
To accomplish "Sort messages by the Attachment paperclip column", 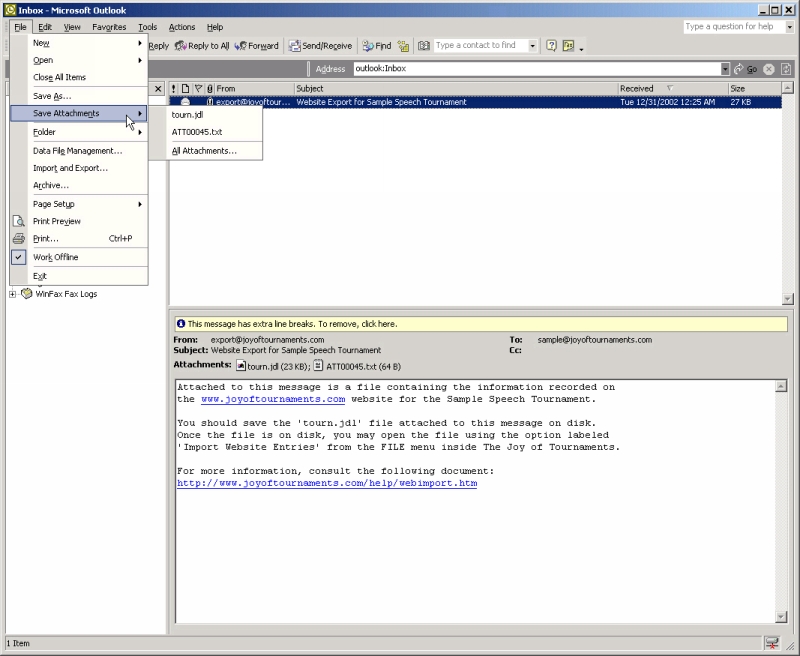I will point(209,89).
